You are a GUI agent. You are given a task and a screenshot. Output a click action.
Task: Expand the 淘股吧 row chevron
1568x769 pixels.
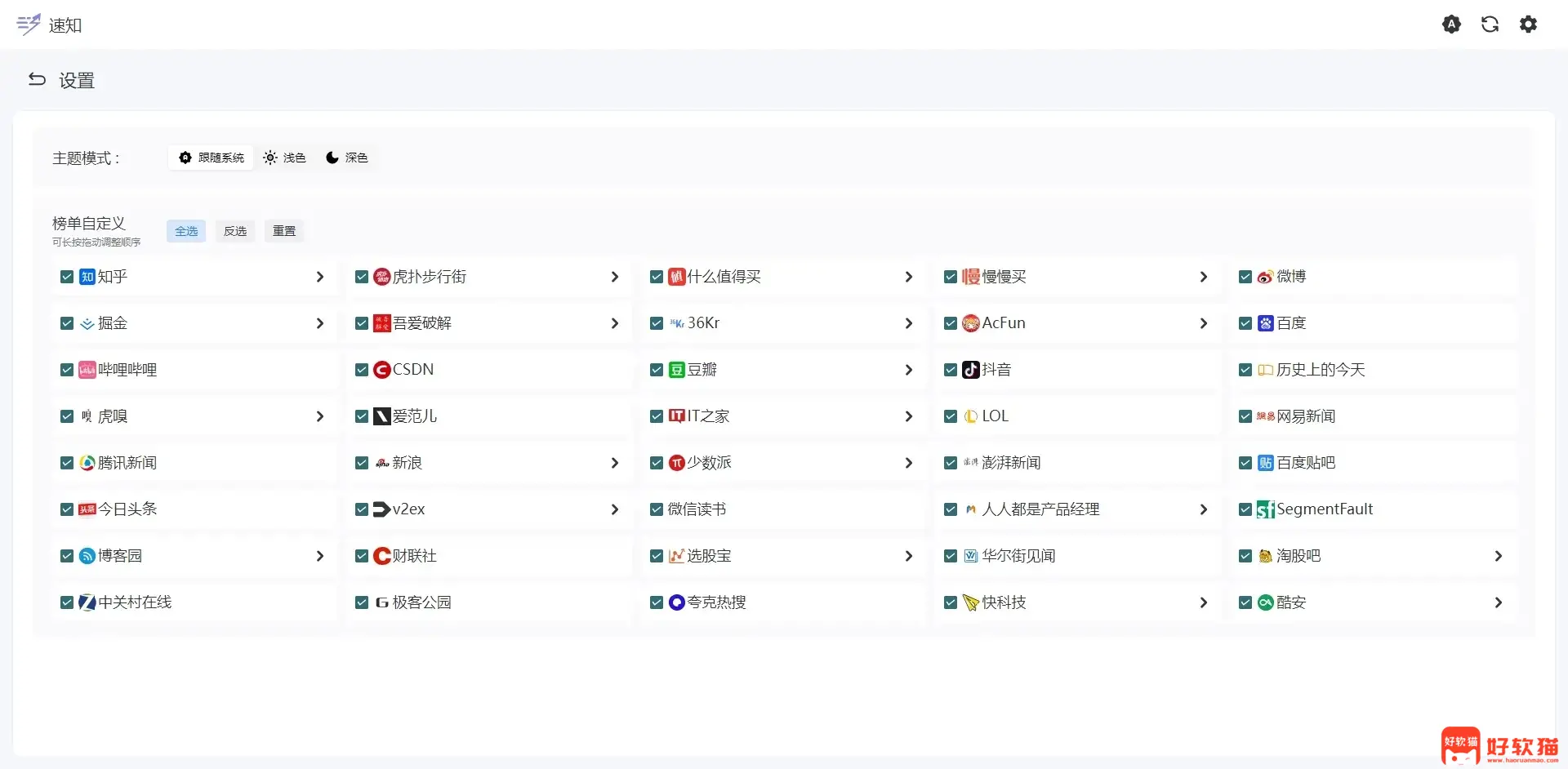1498,556
